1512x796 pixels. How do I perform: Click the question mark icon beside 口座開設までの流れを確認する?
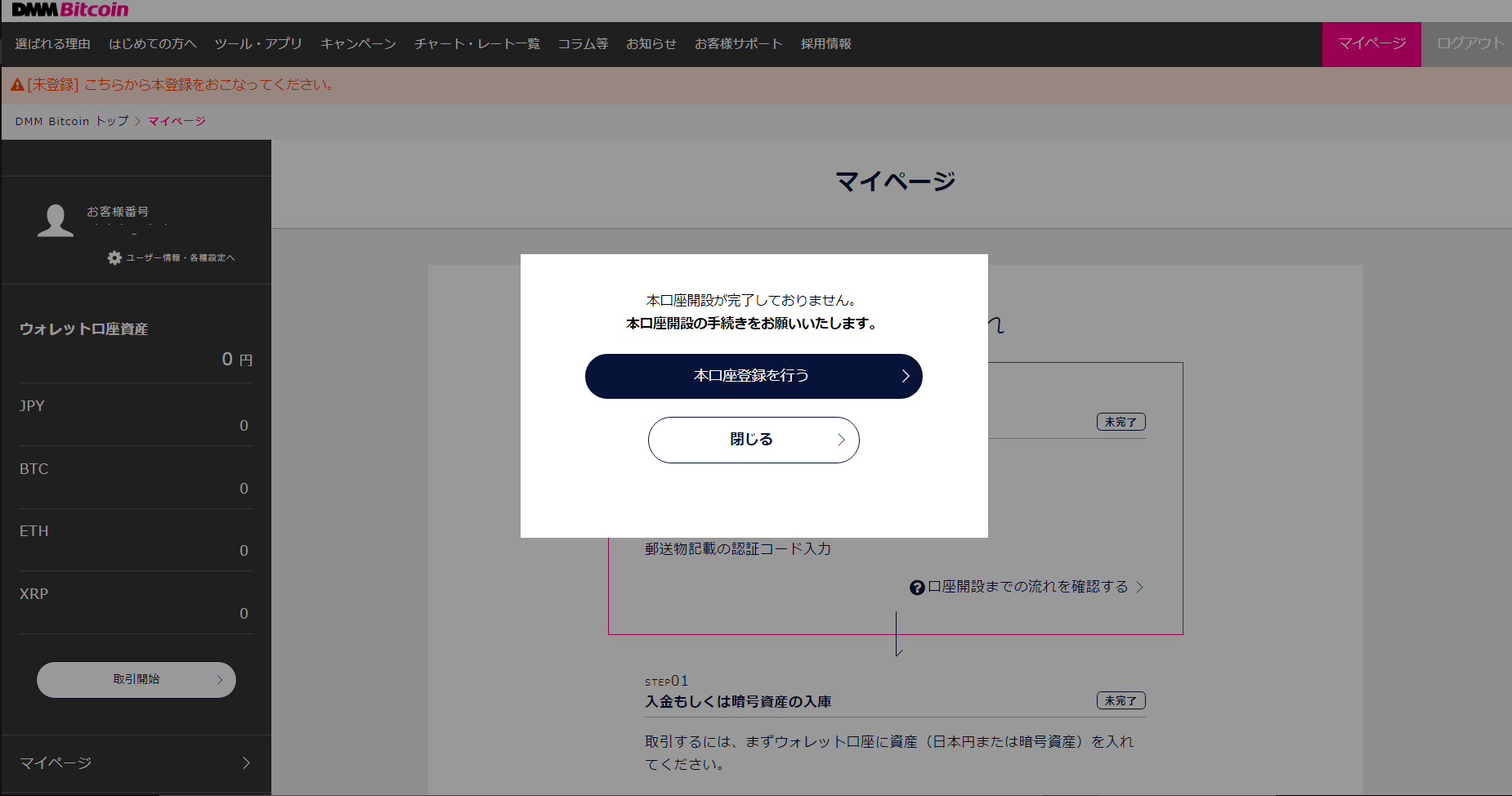pos(916,587)
